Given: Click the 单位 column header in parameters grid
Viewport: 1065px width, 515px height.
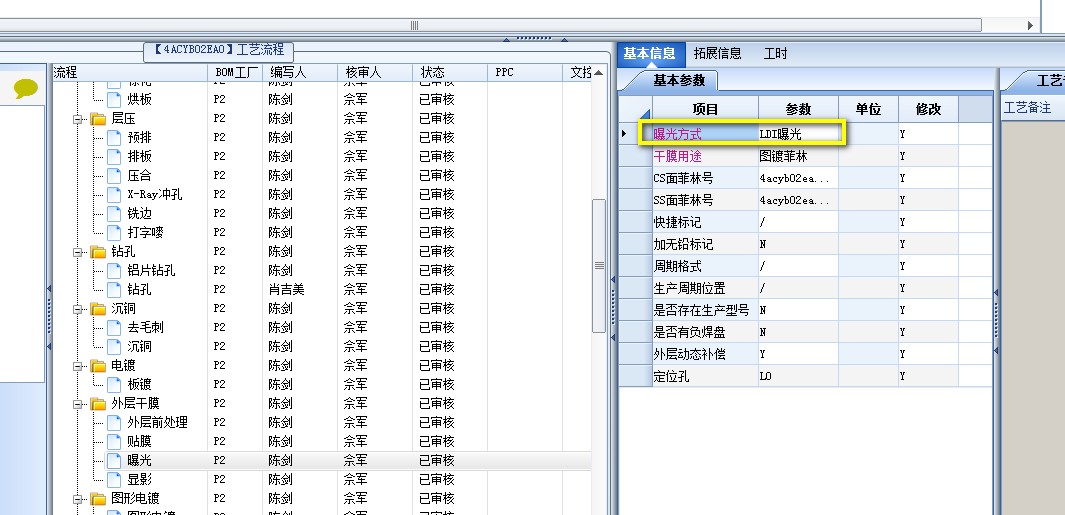Looking at the screenshot, I should [868, 109].
